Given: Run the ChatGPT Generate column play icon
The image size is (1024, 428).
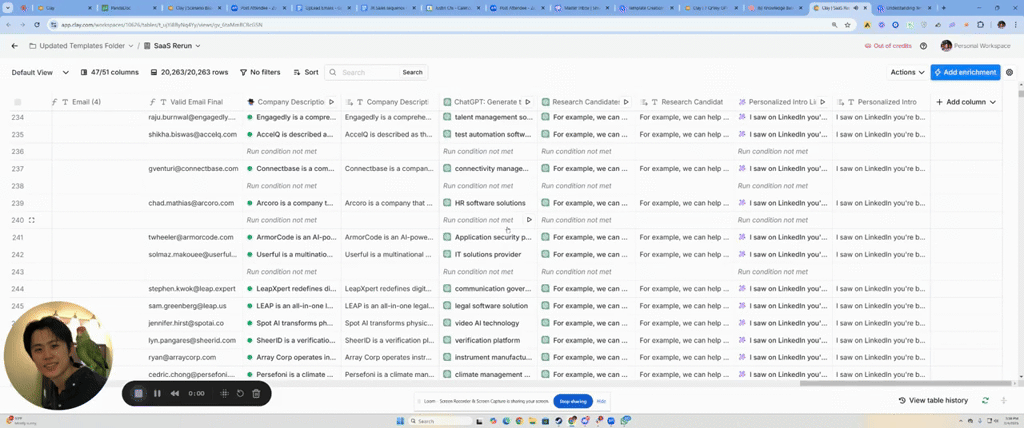Looking at the screenshot, I should pyautogui.click(x=528, y=102).
